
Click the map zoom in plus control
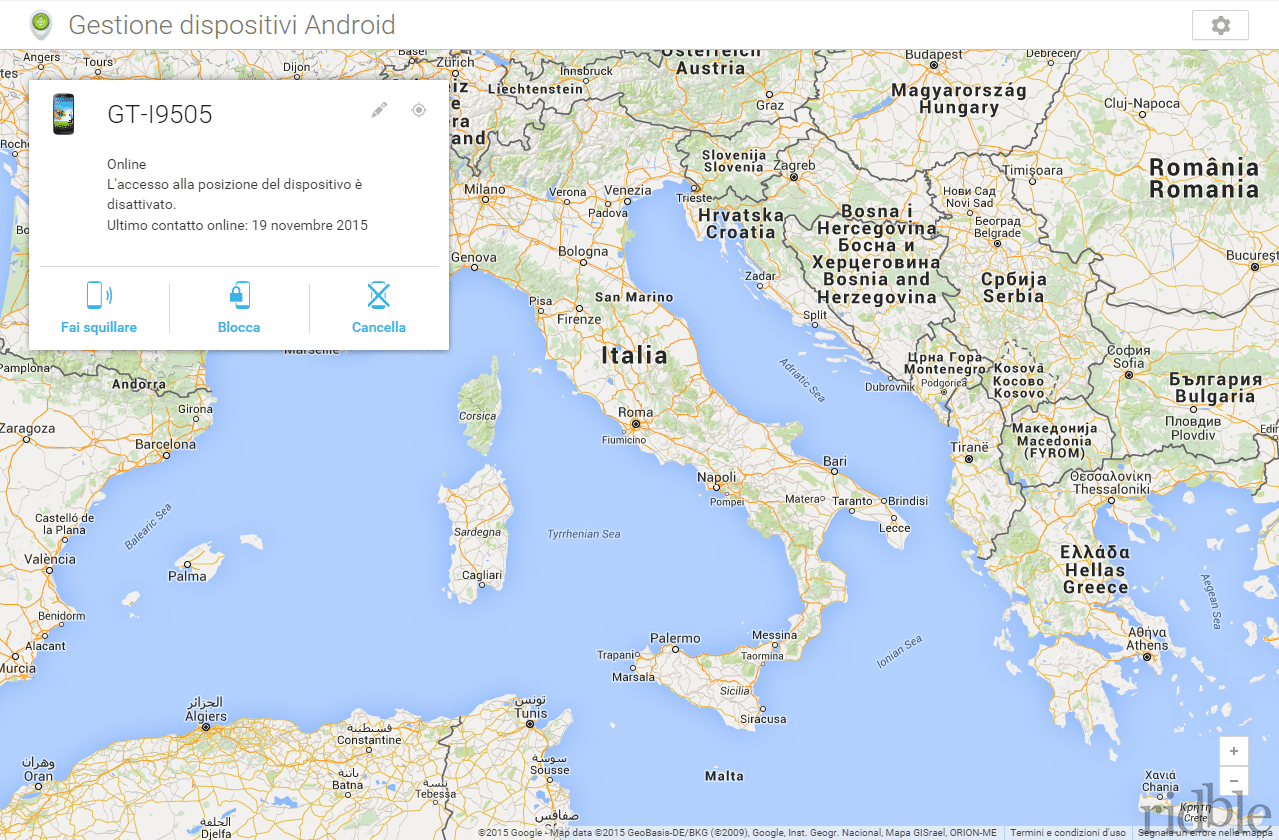1233,750
